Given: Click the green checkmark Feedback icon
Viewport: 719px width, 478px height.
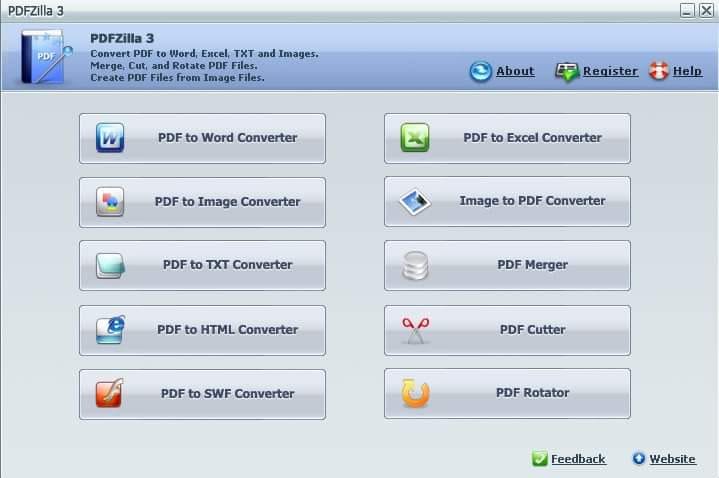Looking at the screenshot, I should coord(540,458).
